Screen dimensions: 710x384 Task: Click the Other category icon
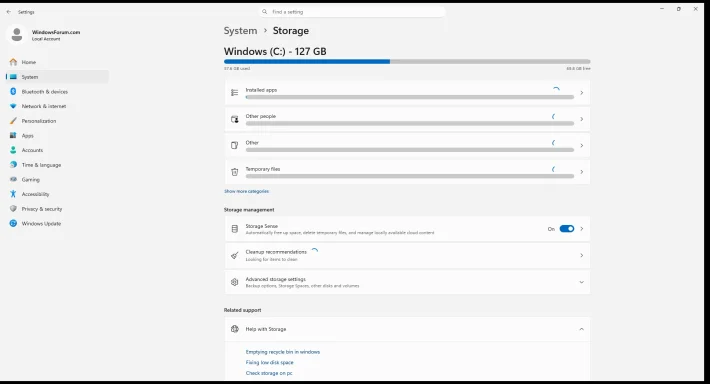(235, 145)
